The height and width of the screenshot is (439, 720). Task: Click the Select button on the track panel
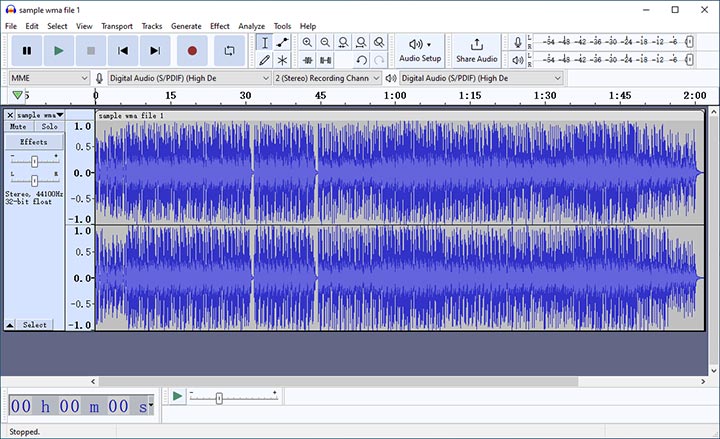coord(34,325)
